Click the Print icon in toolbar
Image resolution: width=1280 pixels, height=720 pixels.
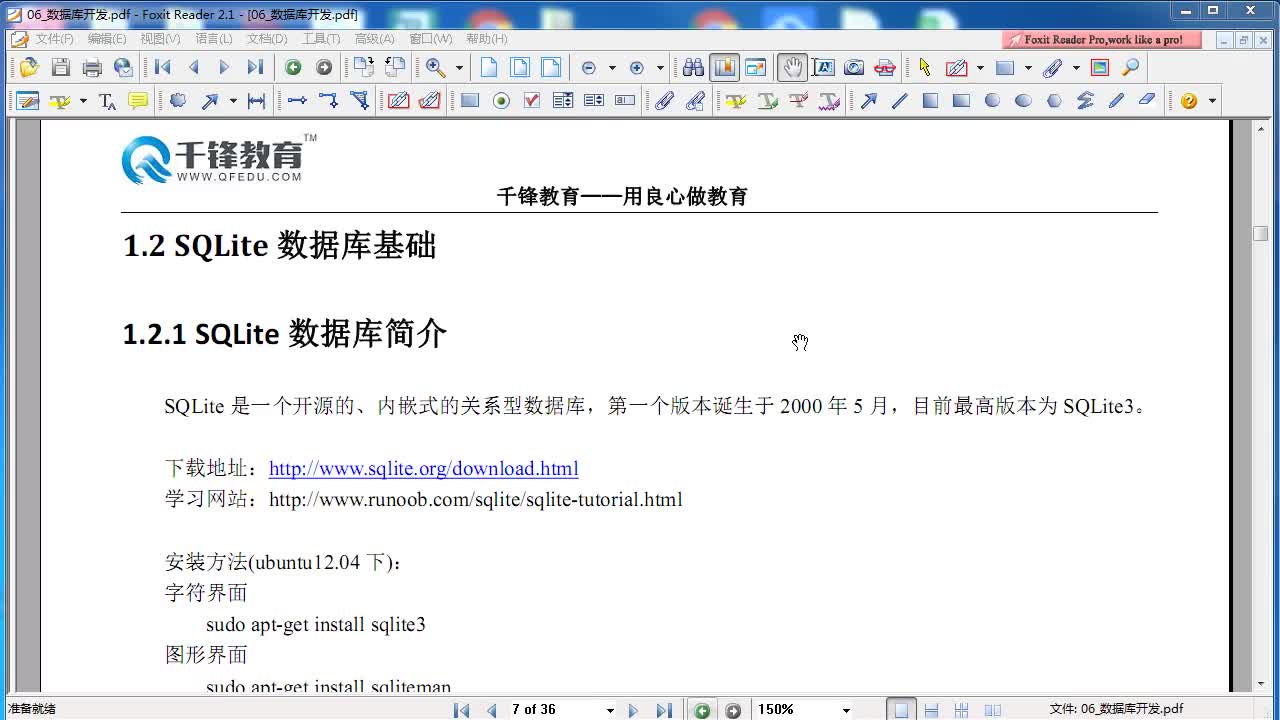coord(92,68)
